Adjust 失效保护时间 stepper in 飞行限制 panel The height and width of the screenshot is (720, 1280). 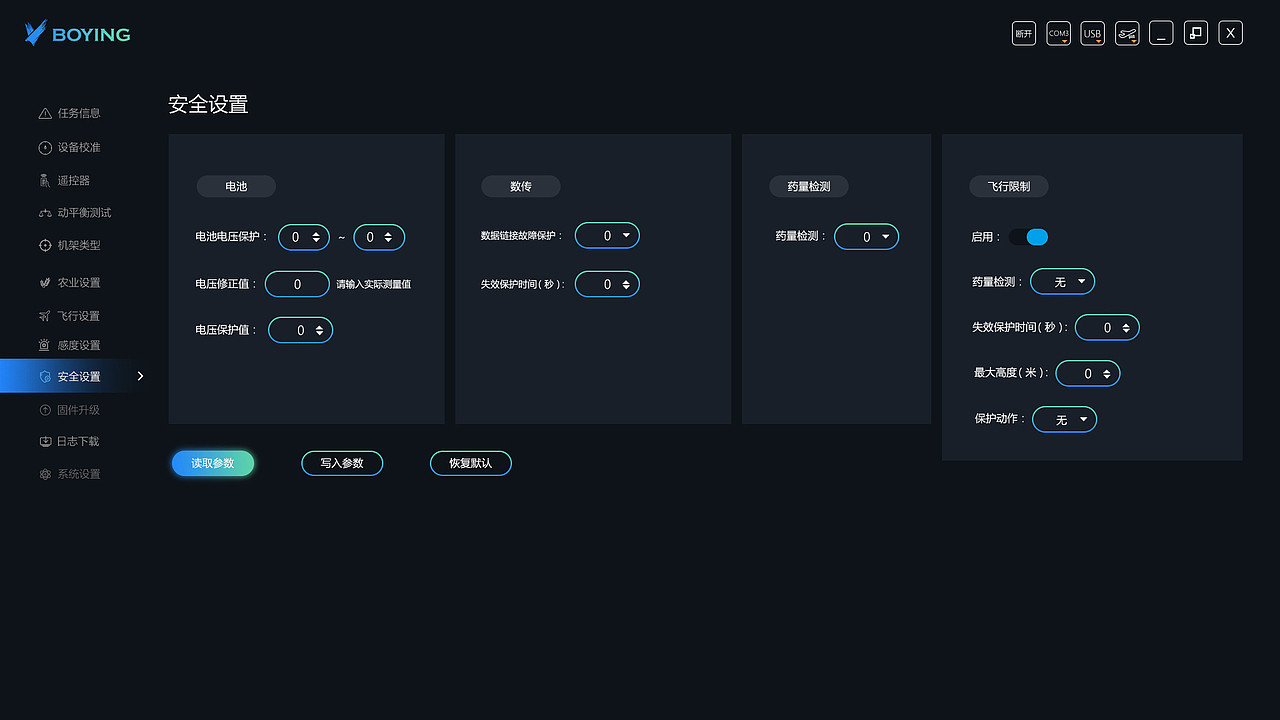[x=1107, y=327]
